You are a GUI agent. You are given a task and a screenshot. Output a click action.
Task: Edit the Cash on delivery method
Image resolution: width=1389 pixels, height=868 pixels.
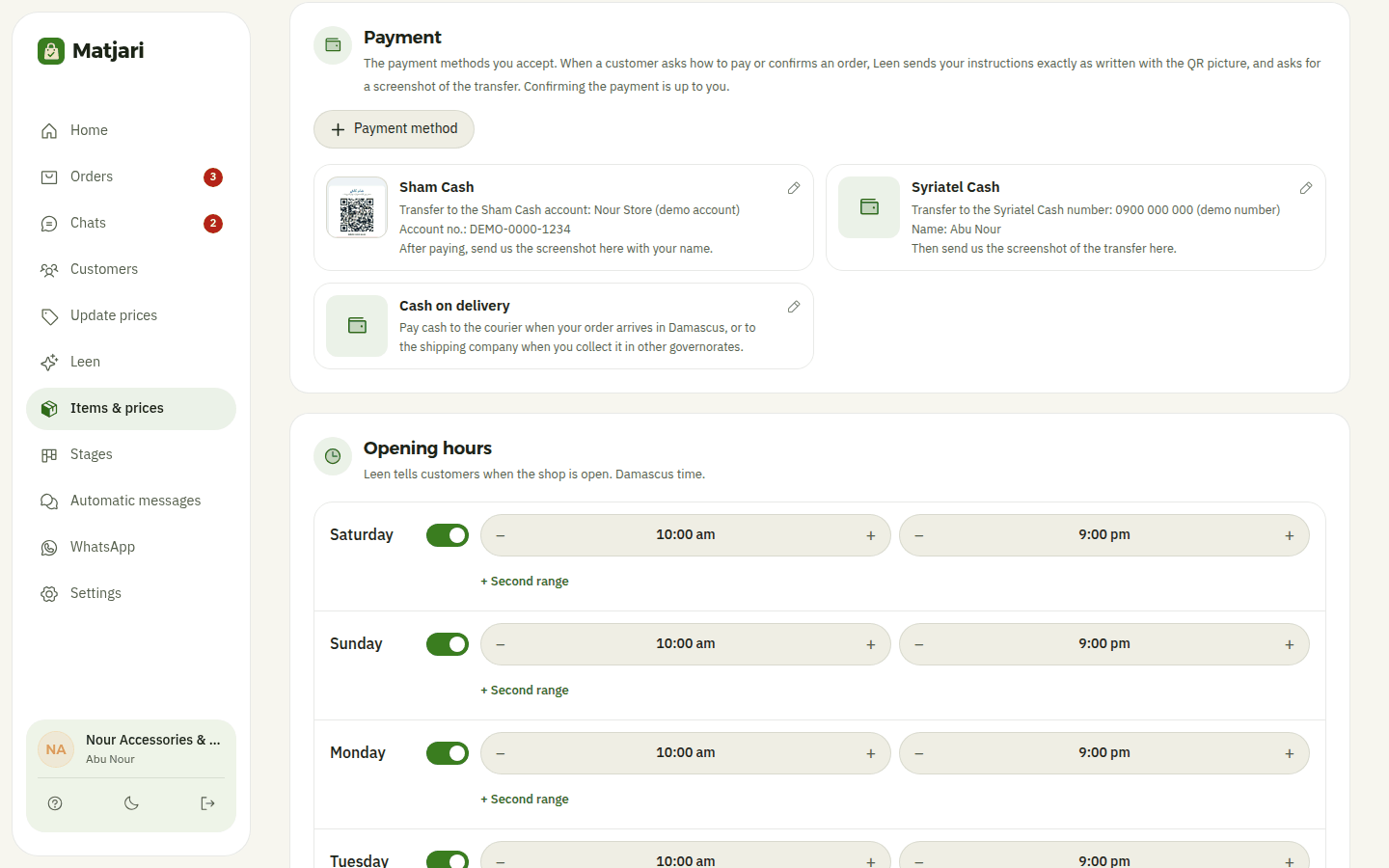coord(794,307)
